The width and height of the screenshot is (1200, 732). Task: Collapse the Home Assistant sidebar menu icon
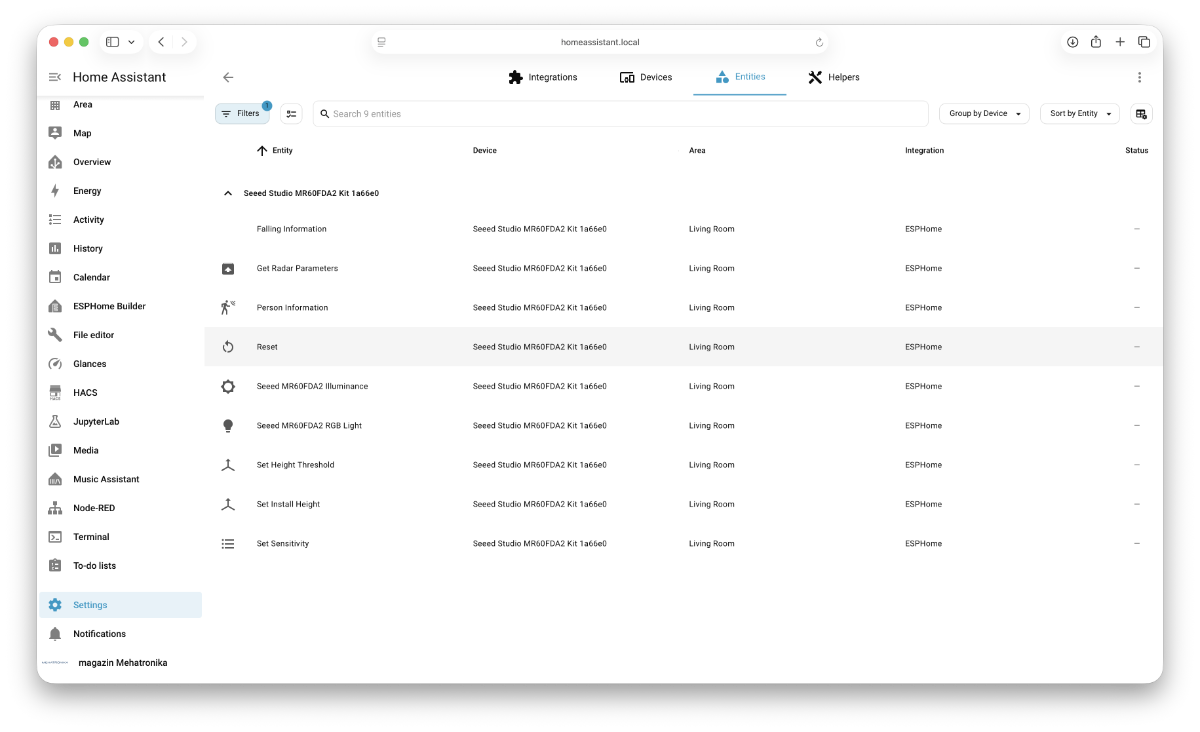click(x=55, y=77)
